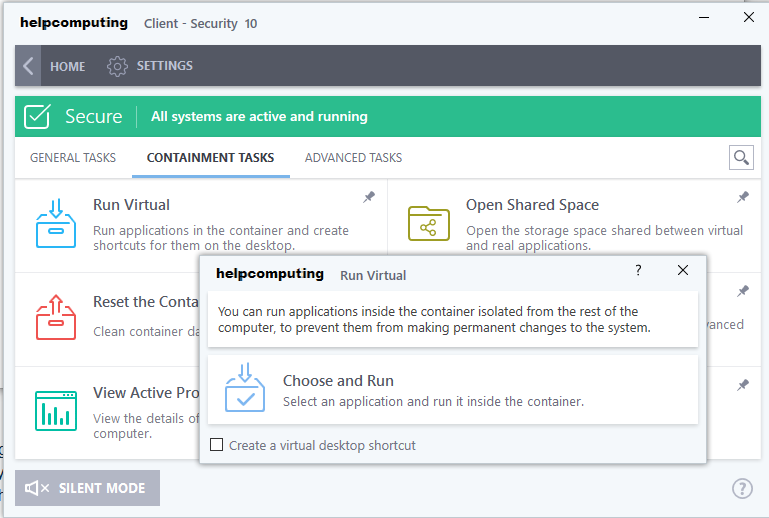Go to Home

pos(68,66)
